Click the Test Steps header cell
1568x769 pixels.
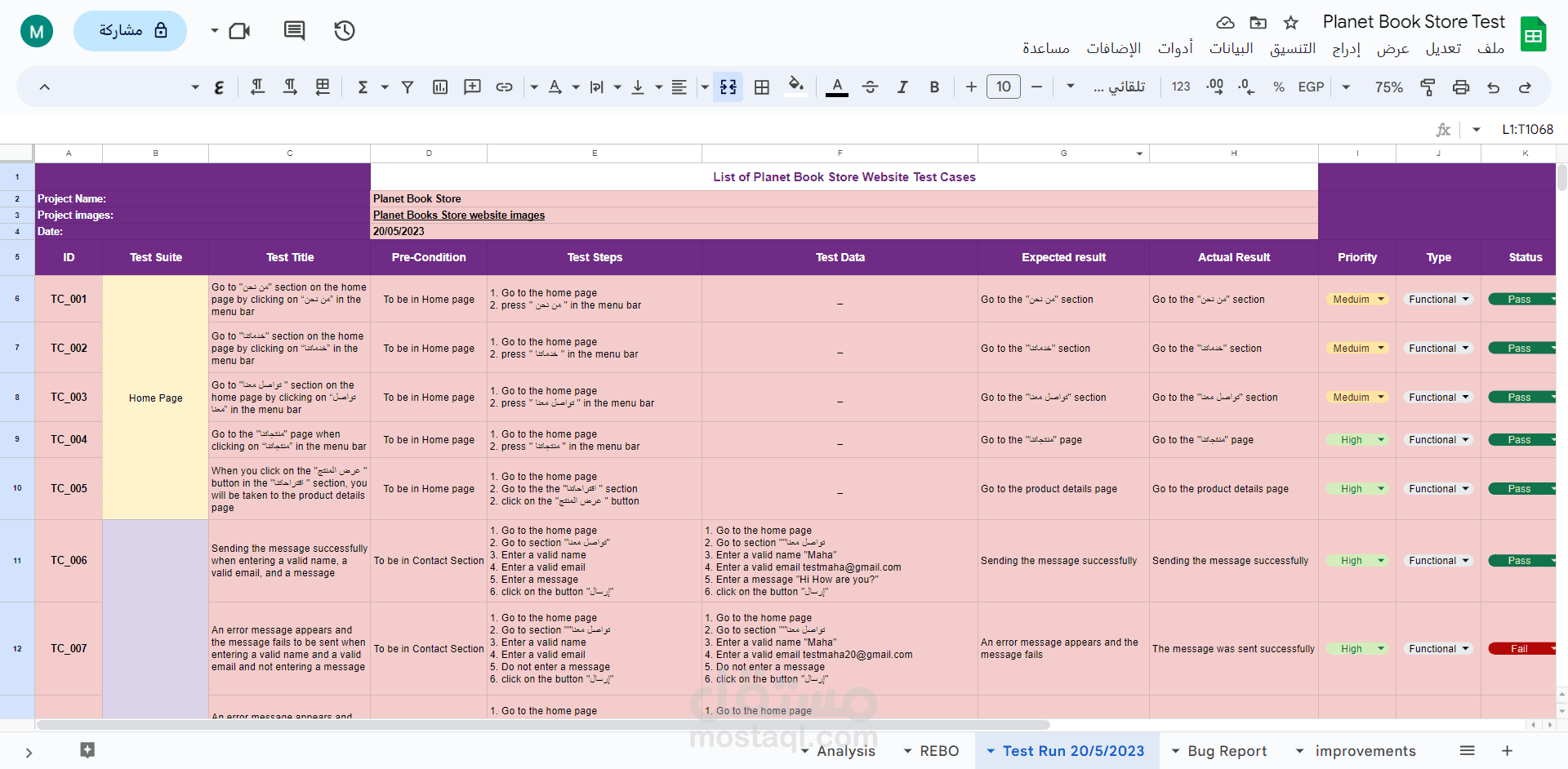click(595, 257)
